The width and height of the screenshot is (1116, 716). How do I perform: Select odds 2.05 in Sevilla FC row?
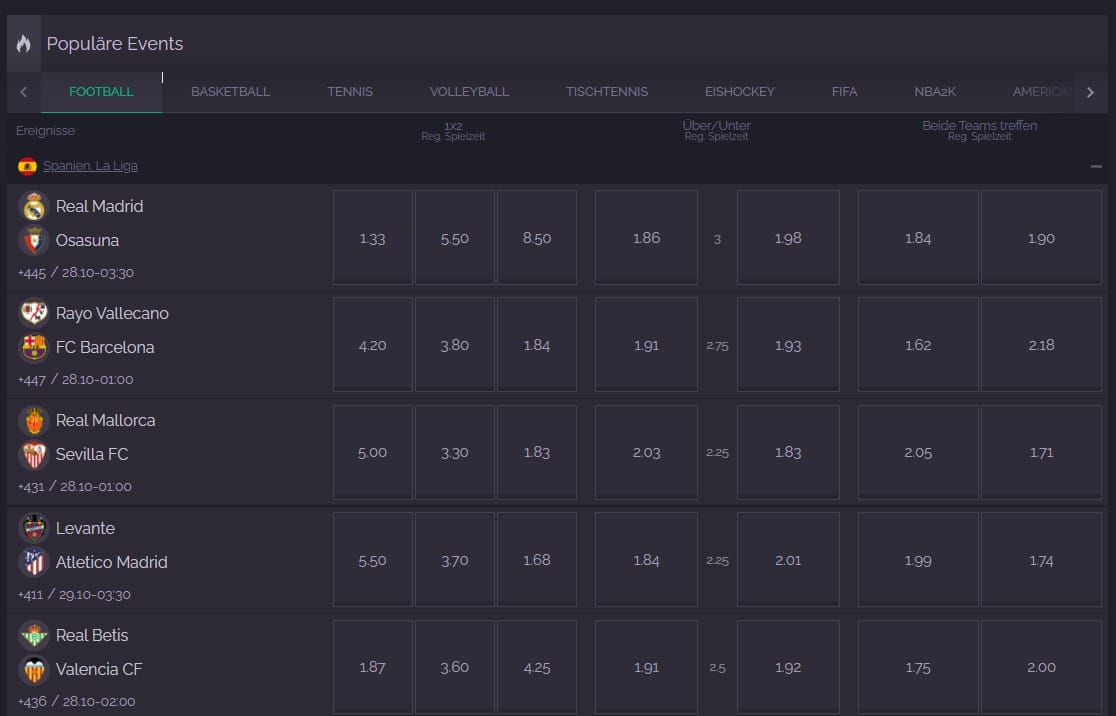(x=918, y=452)
